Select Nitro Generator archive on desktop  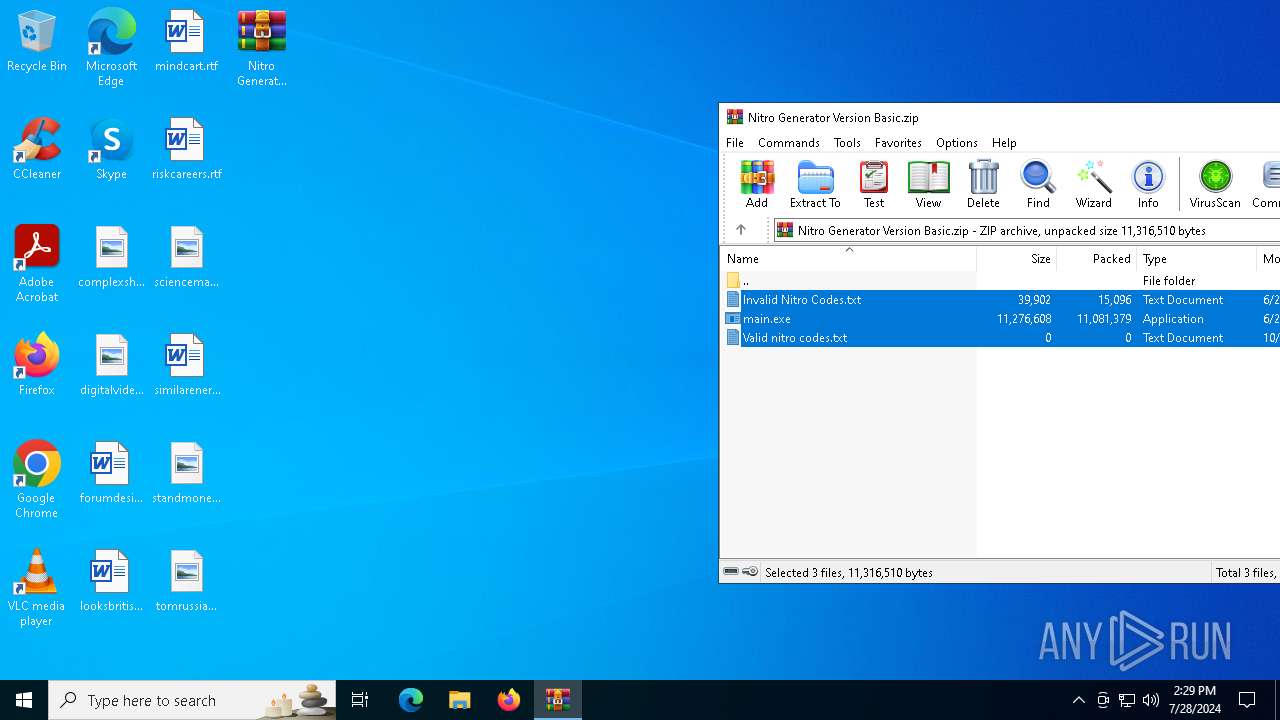261,48
